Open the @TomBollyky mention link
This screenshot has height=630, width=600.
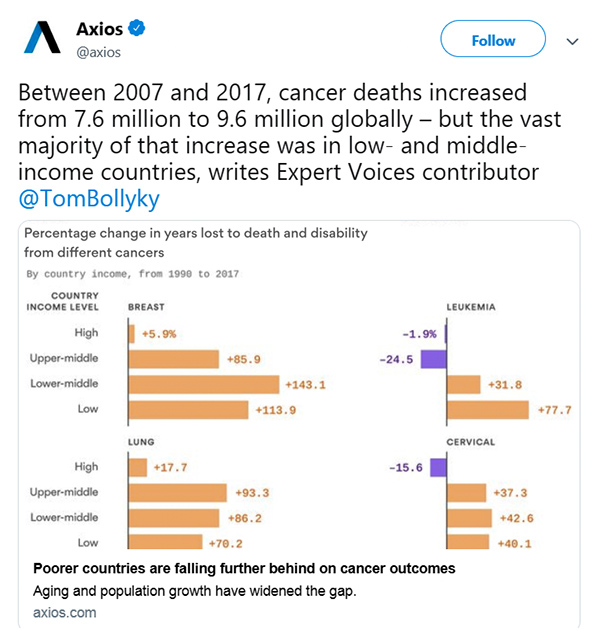click(89, 198)
